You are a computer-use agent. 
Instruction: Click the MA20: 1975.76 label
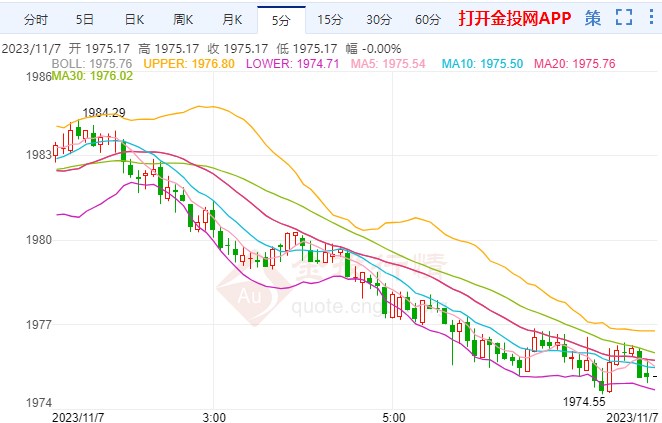click(x=575, y=64)
